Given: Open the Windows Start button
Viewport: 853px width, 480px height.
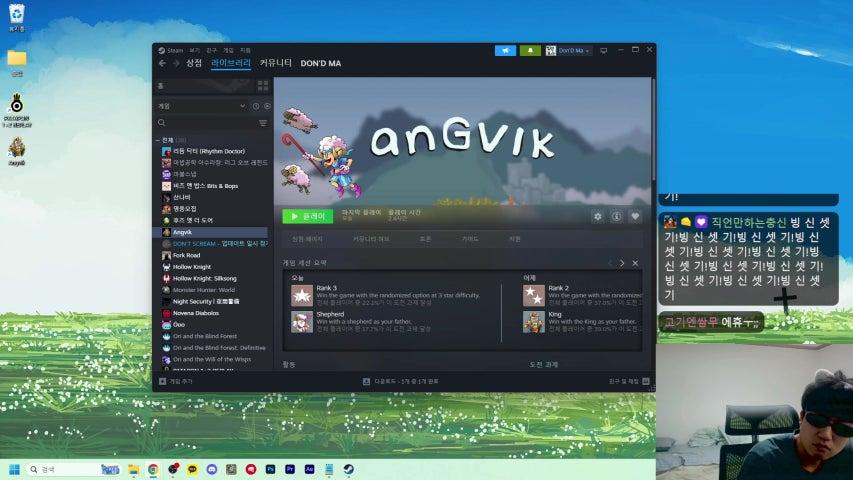Looking at the screenshot, I should pos(15,469).
